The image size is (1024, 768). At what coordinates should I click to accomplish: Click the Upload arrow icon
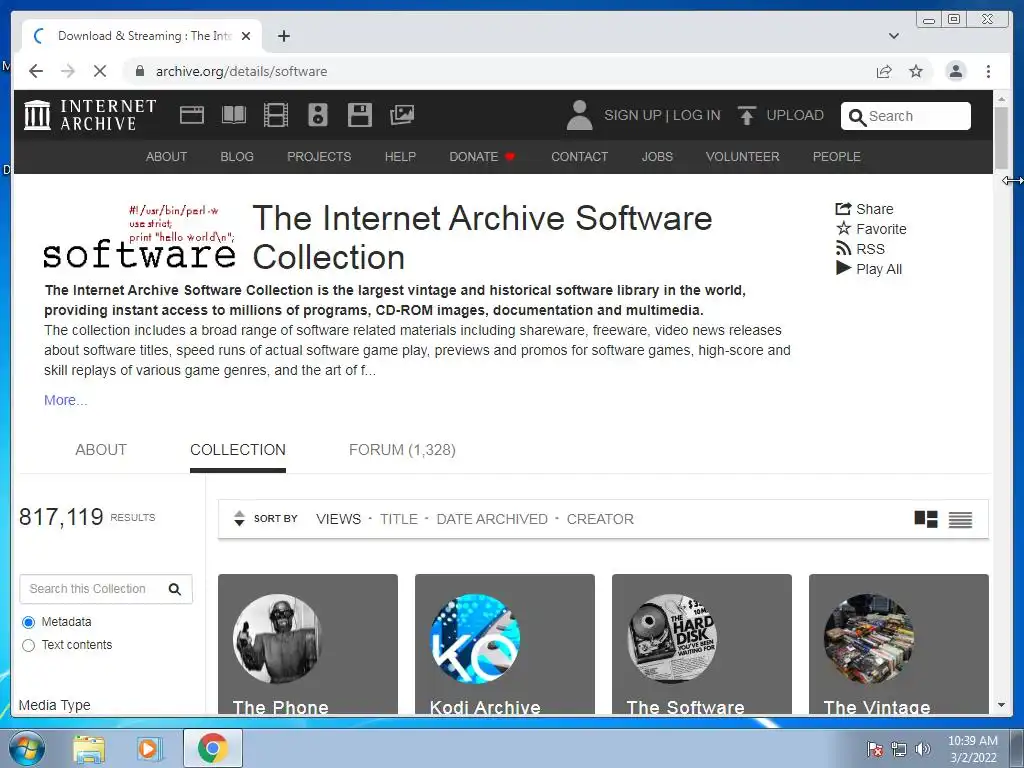click(x=746, y=115)
